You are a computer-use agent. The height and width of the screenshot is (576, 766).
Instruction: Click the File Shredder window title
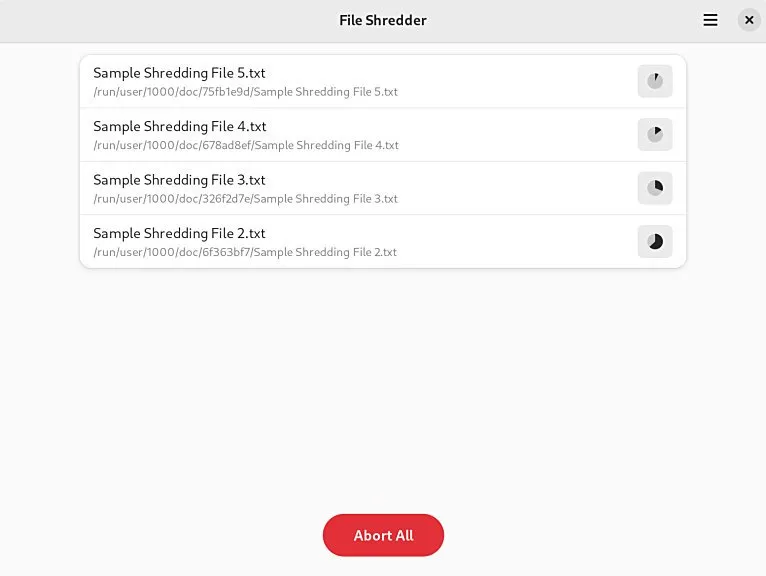click(383, 20)
